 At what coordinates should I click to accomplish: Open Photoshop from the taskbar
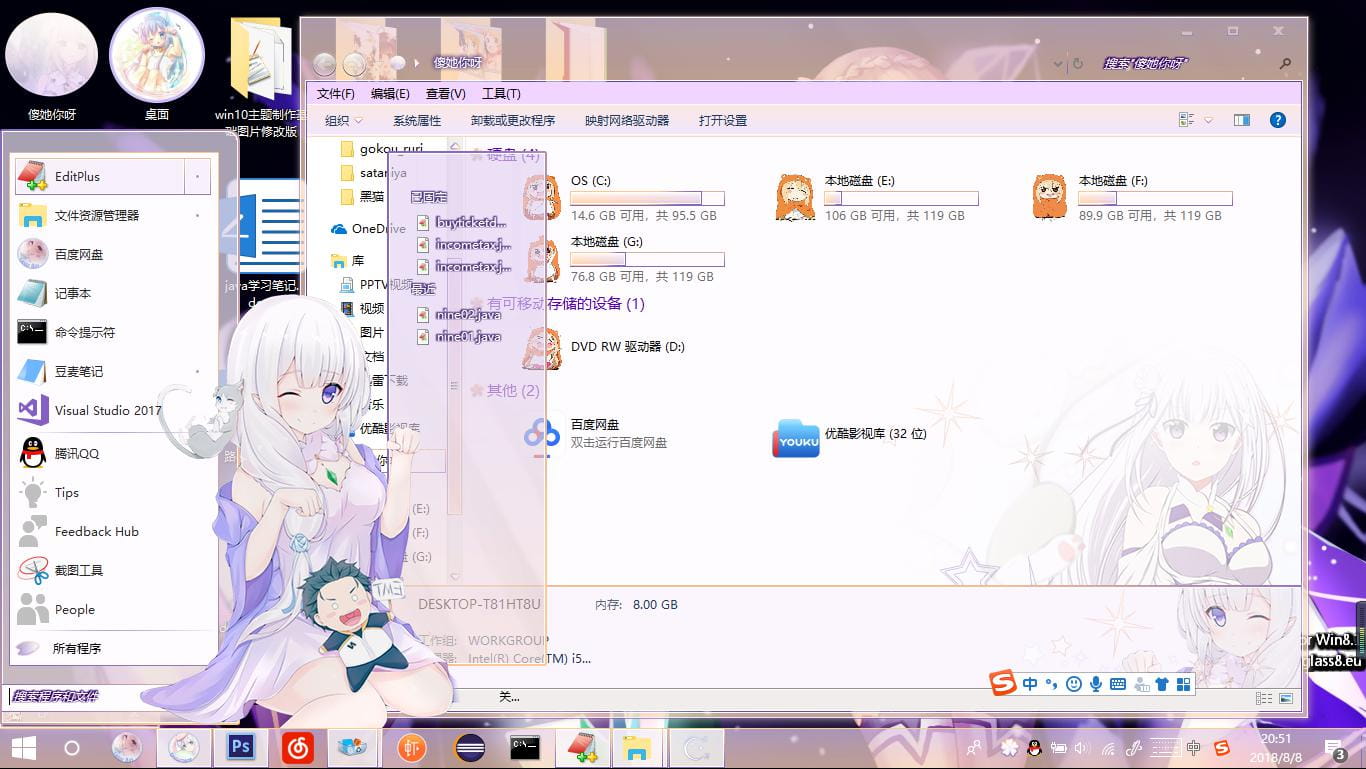(x=240, y=747)
